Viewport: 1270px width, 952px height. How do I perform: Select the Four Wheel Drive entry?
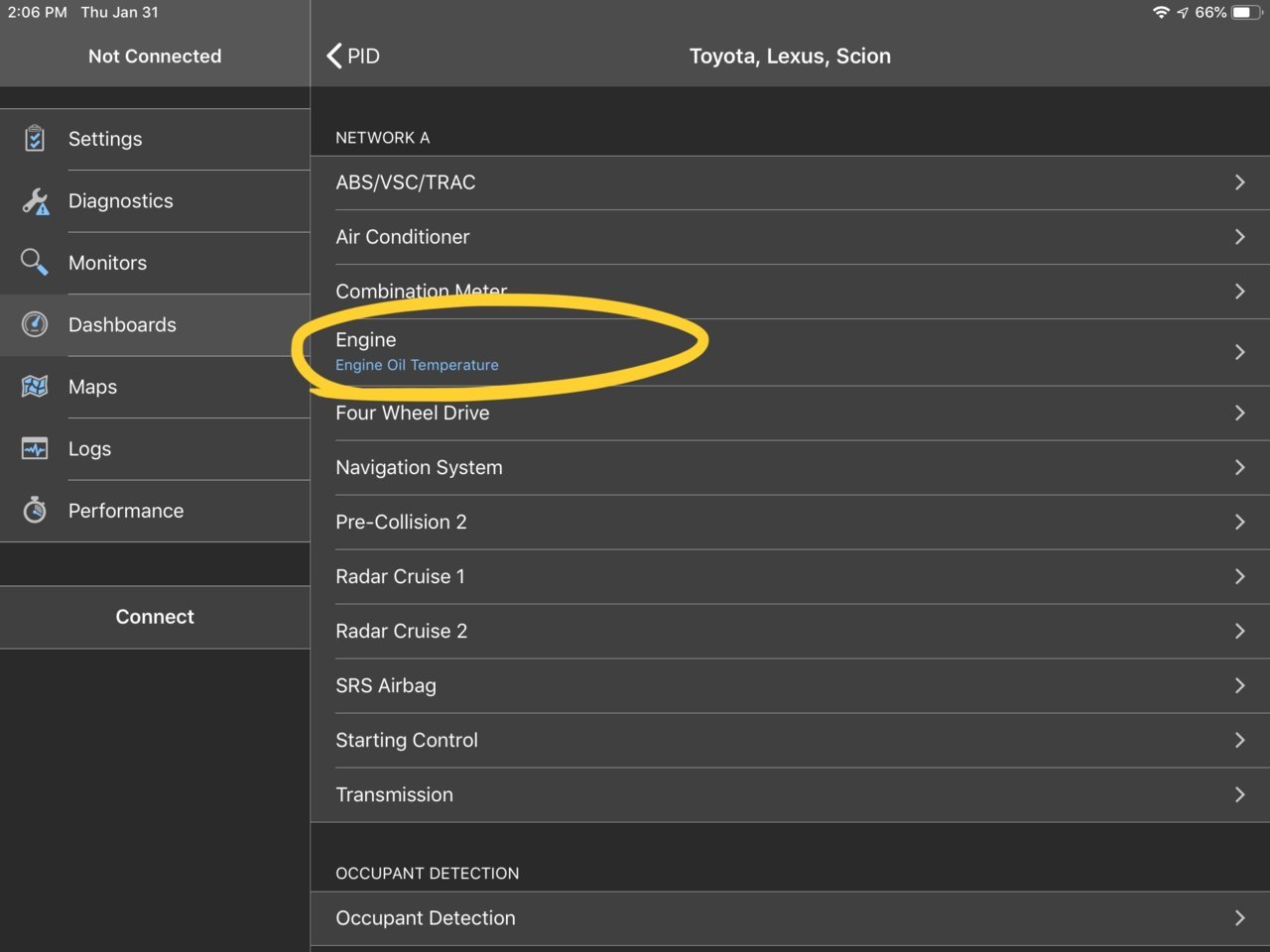pos(790,413)
